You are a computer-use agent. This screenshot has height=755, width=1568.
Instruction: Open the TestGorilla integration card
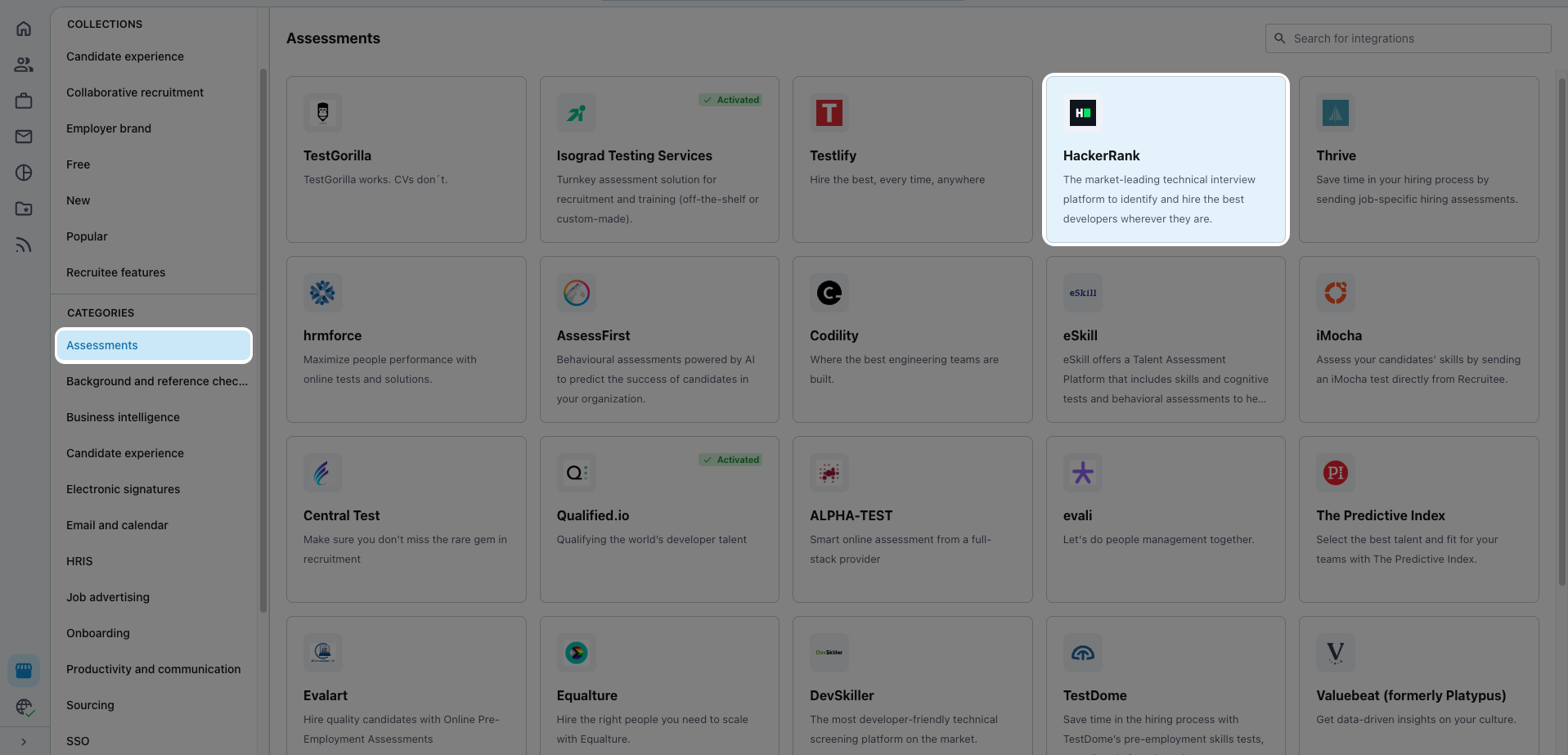406,160
